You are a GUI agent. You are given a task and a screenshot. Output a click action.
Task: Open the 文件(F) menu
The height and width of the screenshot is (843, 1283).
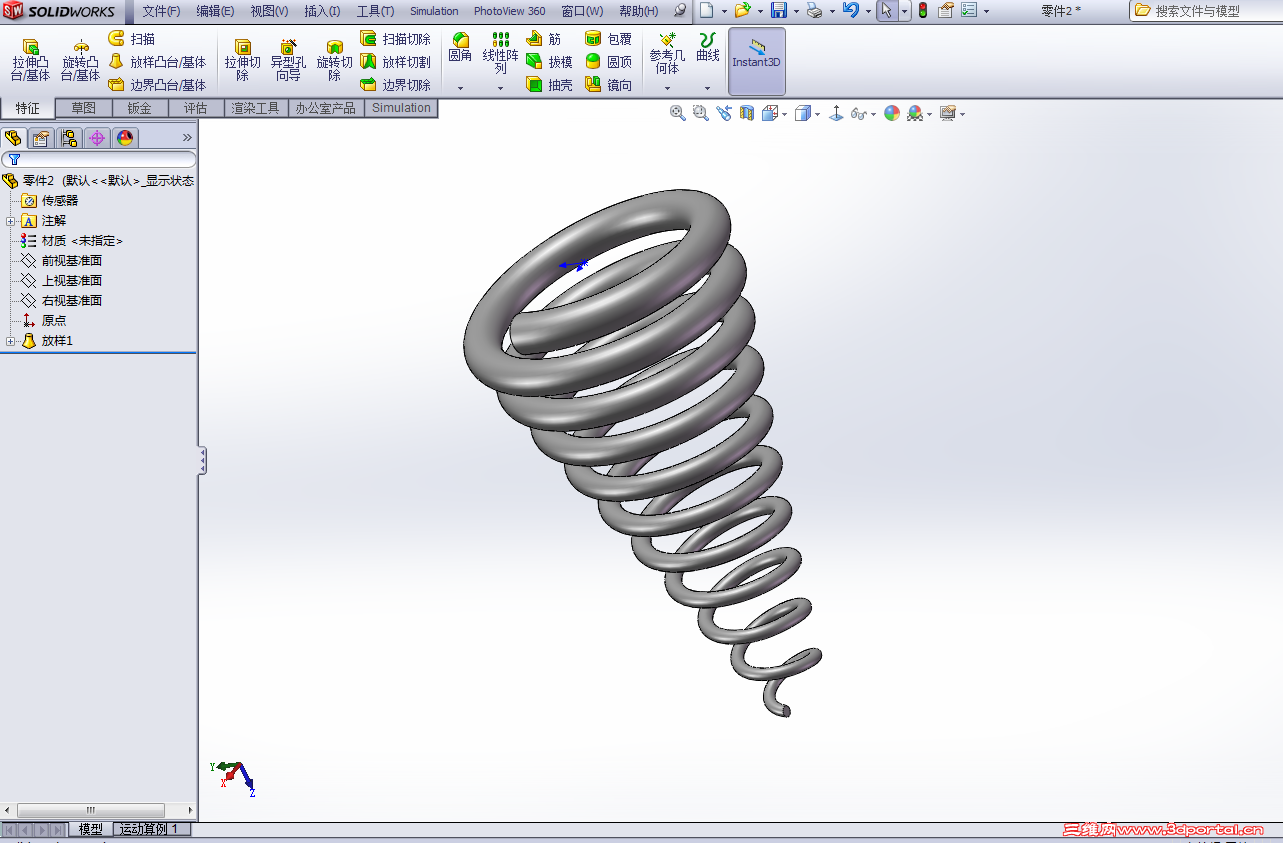pos(161,11)
